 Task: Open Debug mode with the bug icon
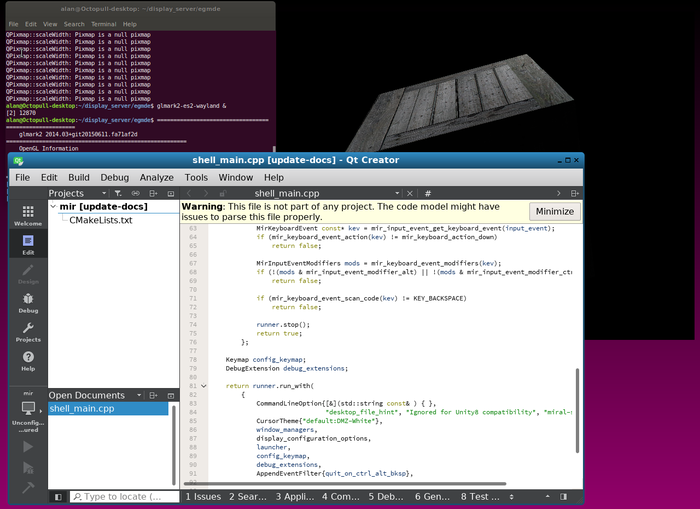click(x=27, y=301)
